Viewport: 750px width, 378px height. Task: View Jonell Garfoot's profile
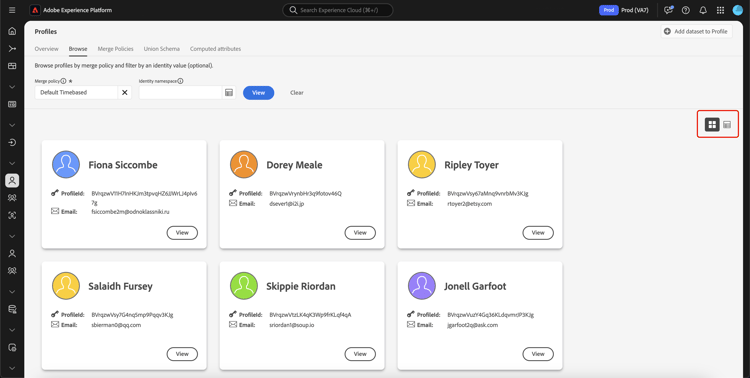click(x=538, y=354)
